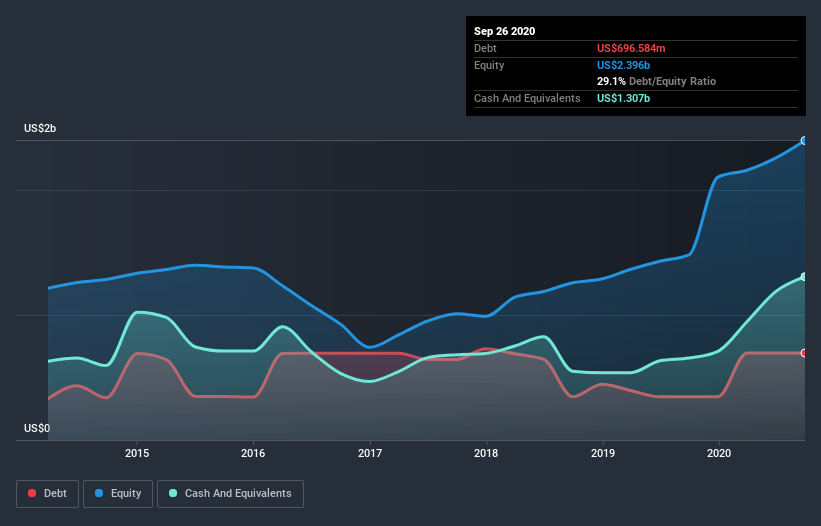Screen dimensions: 821x526
Task: Toggle the Debt series legend button
Action: [x=47, y=494]
